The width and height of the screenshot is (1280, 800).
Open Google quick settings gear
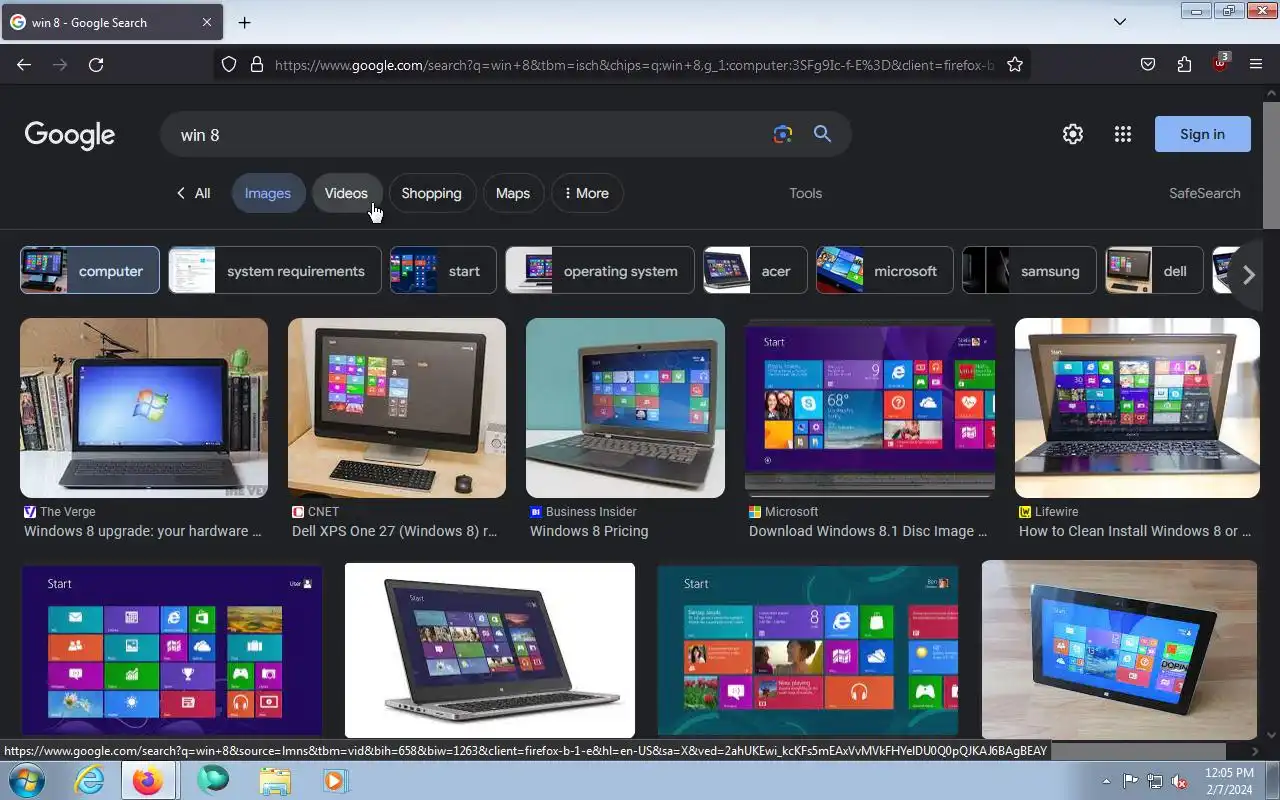point(1073,134)
